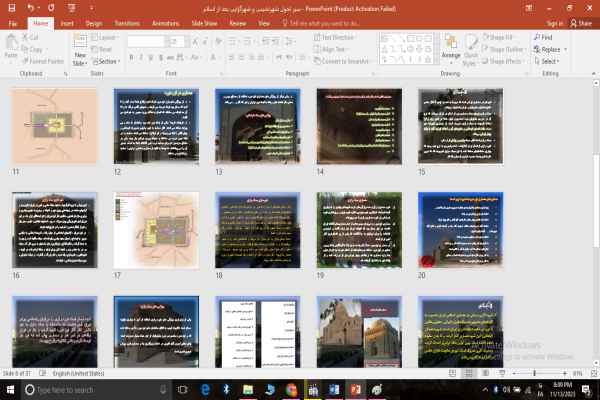Image resolution: width=600 pixels, height=400 pixels.
Task: Launch Edge browser from the taskbar
Action: (x=203, y=389)
